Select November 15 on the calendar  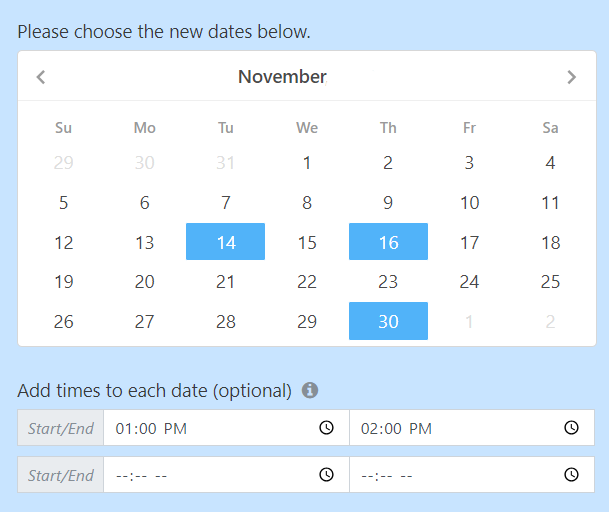tap(307, 242)
